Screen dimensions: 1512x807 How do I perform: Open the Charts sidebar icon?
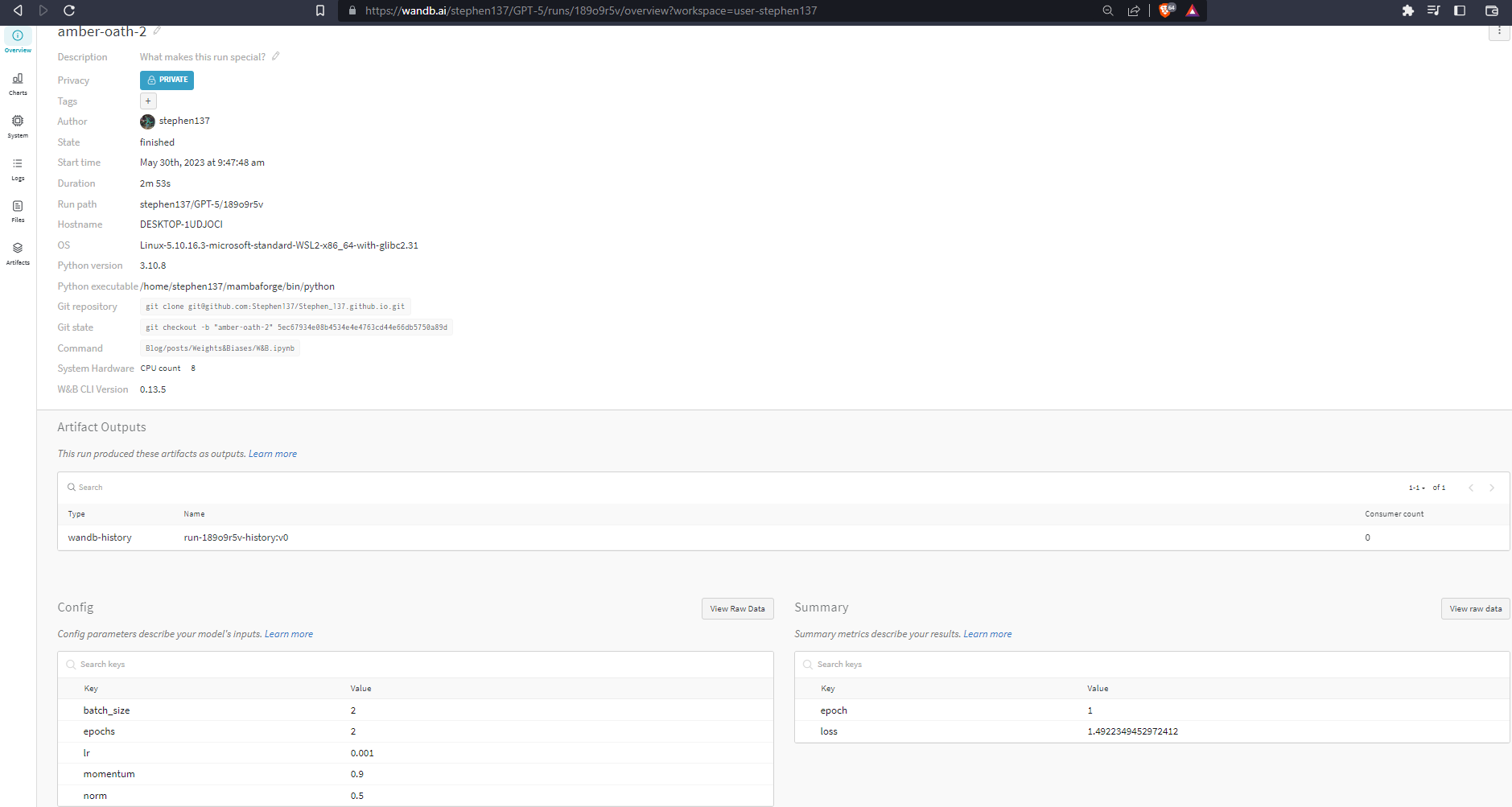tap(18, 84)
